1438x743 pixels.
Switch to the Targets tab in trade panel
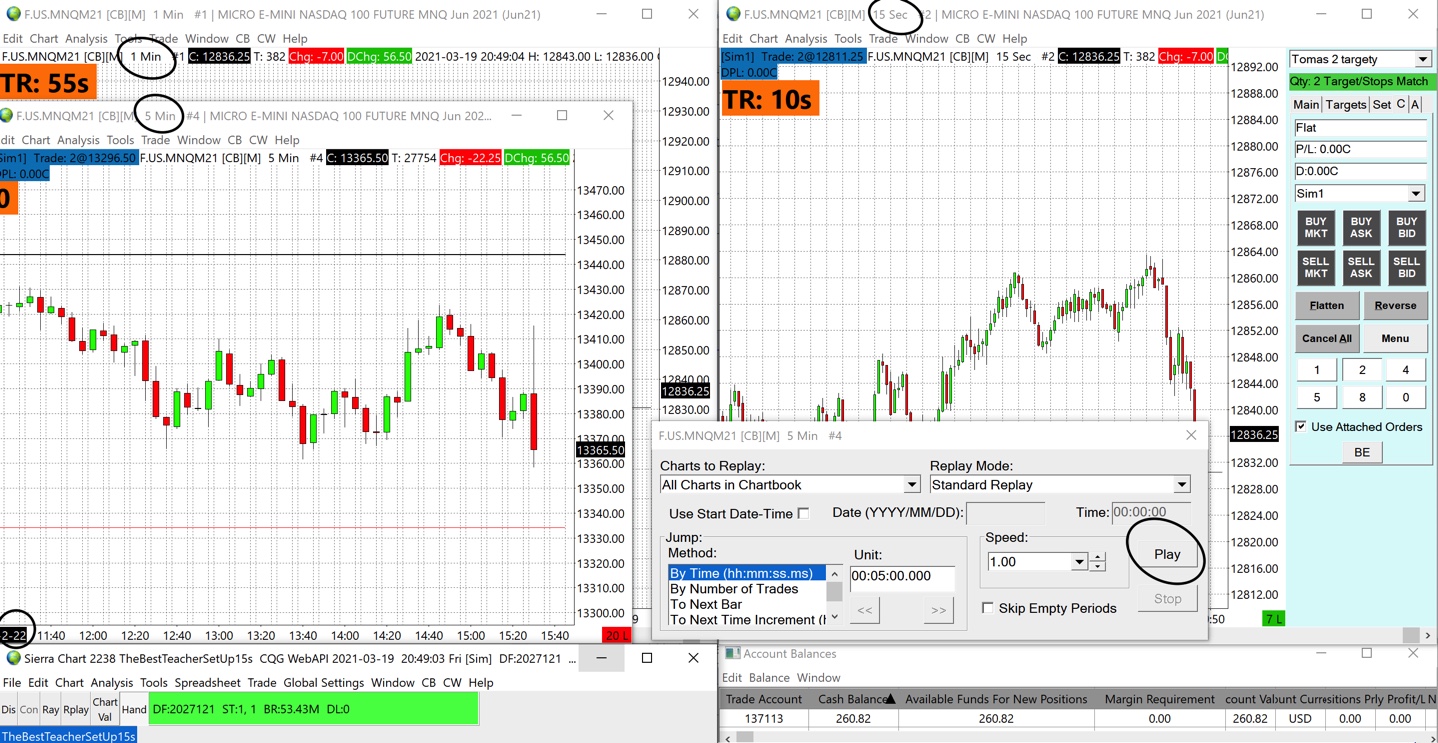click(x=1346, y=104)
